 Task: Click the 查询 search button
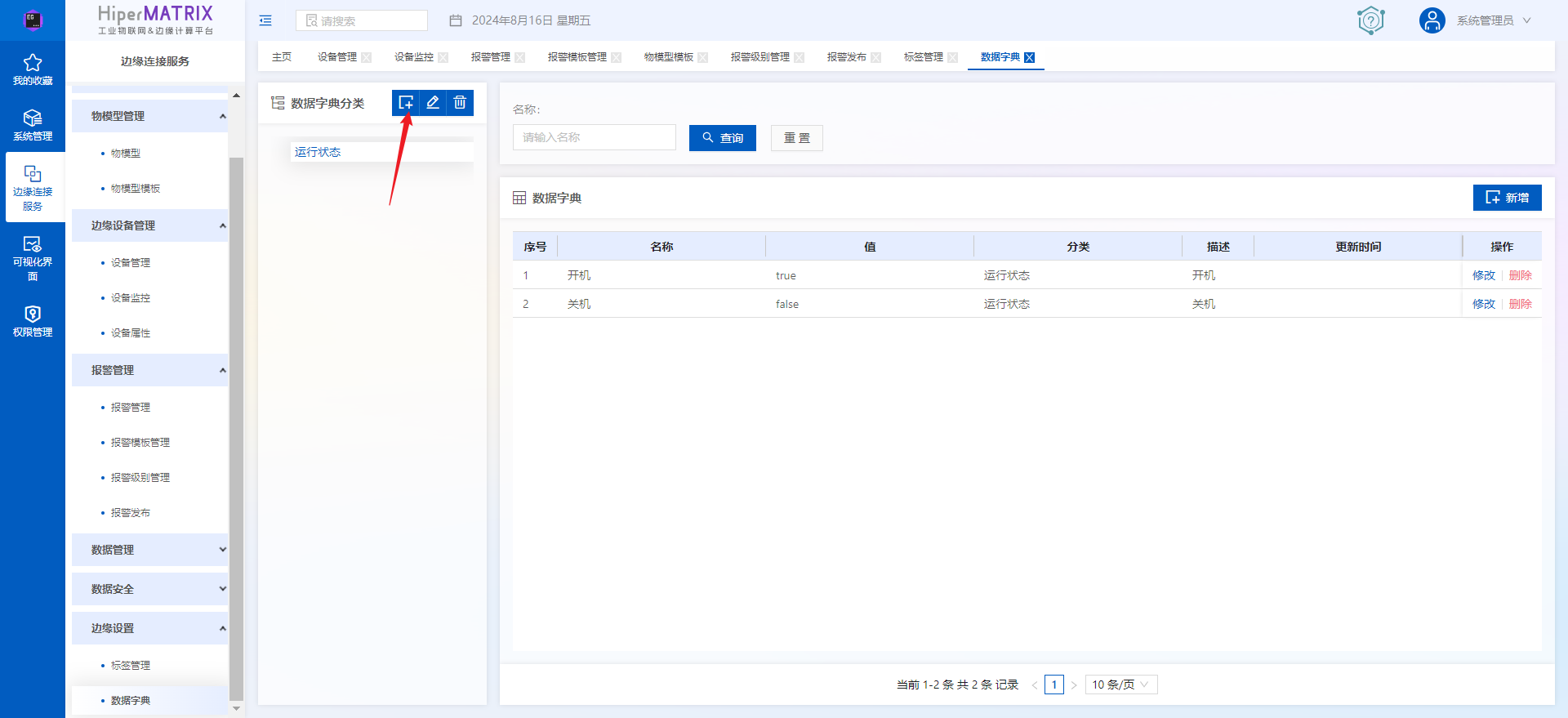pos(723,138)
